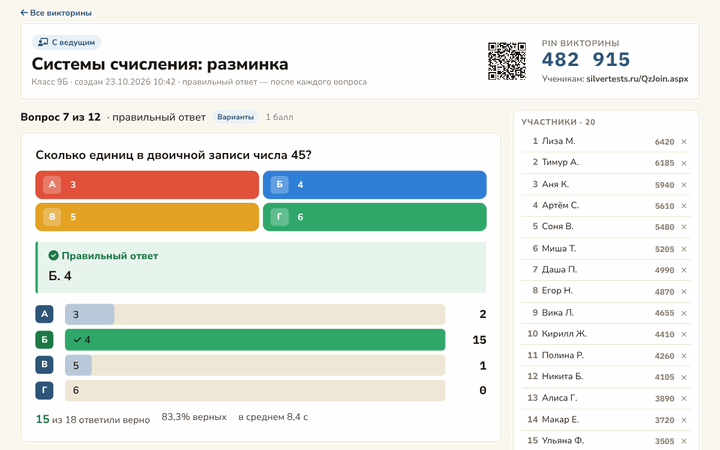Image resolution: width=720 pixels, height=450 pixels.
Task: Click participant name Лиза М.
Action: click(558, 141)
